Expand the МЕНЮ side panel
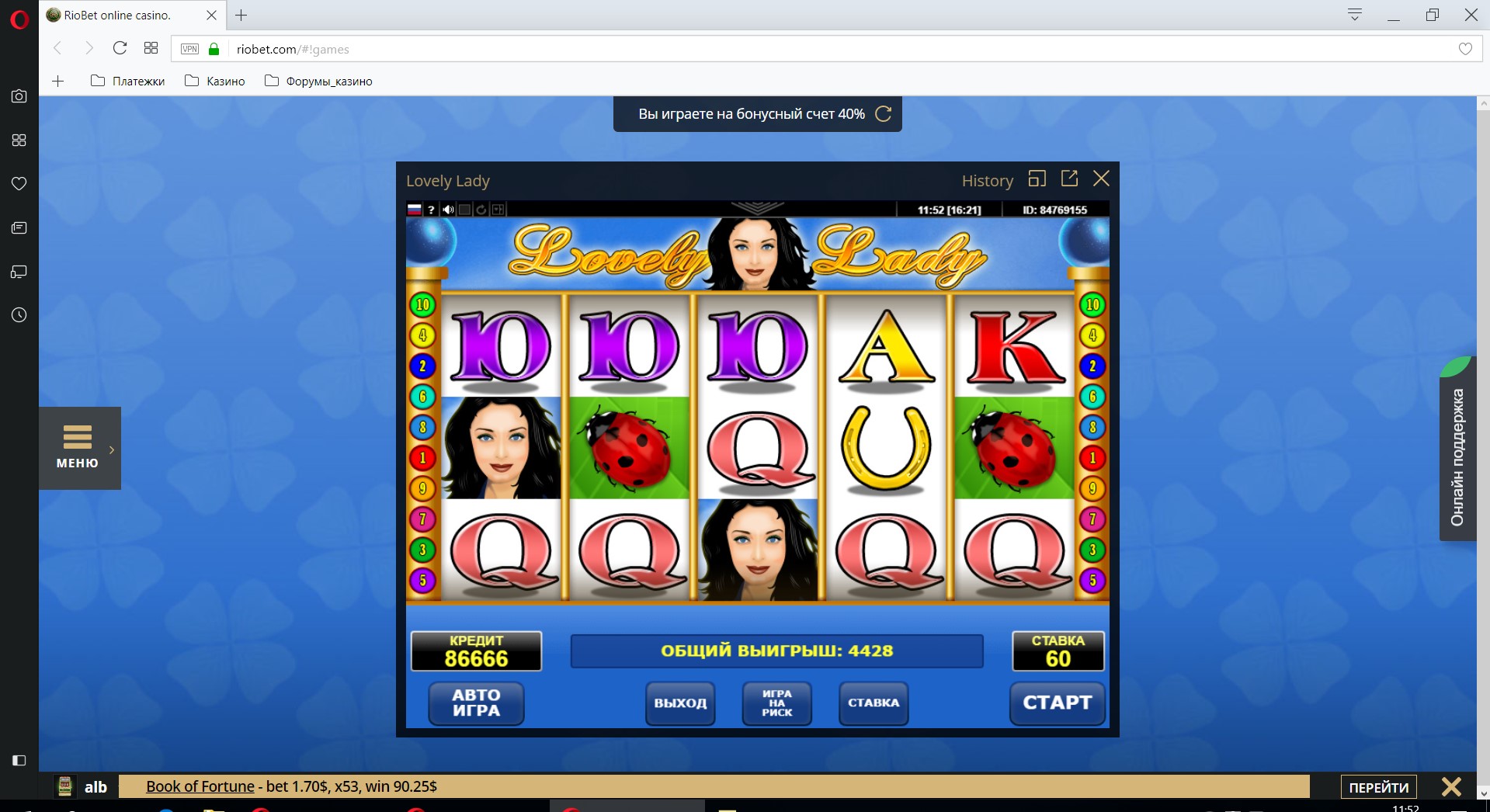 click(80, 448)
